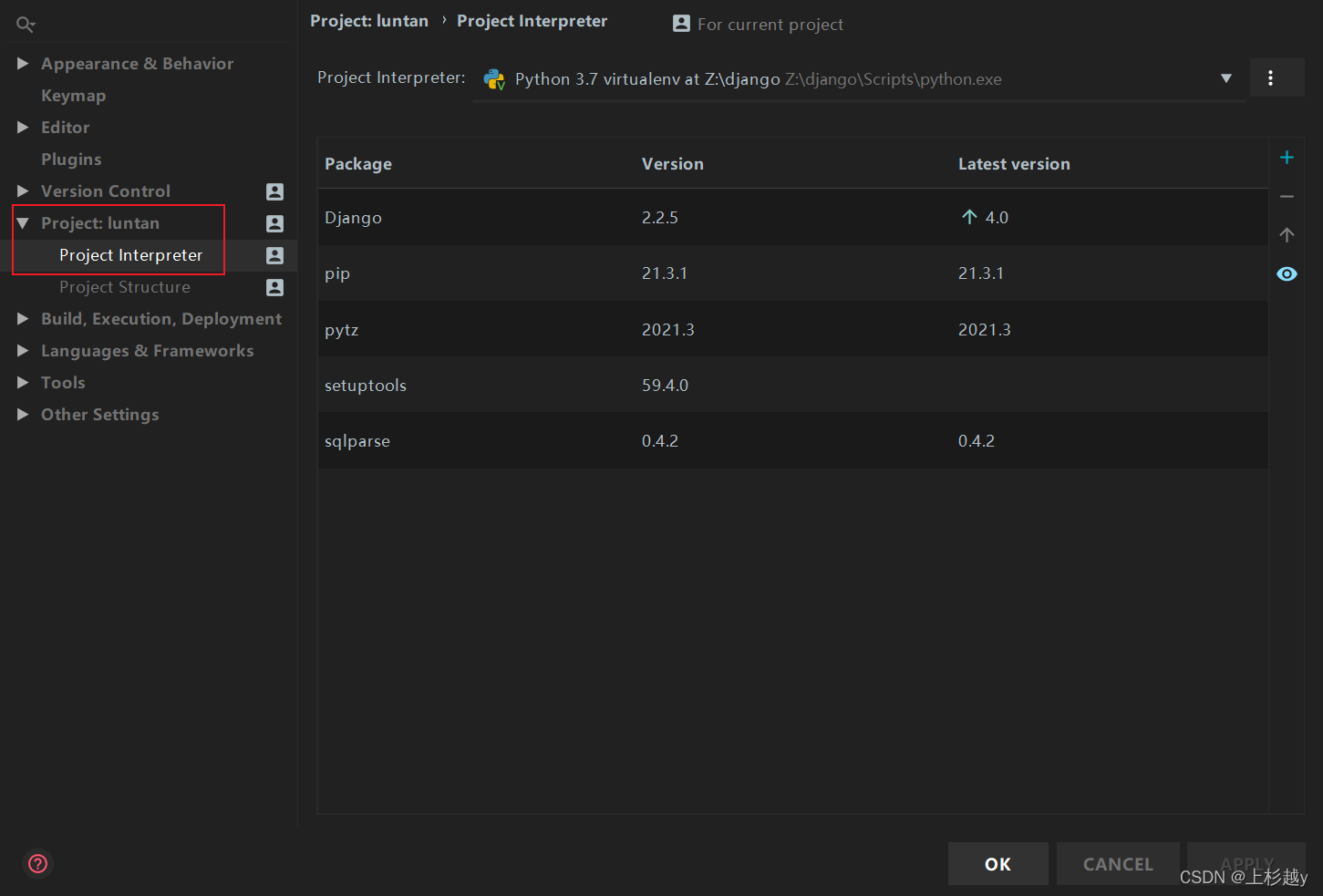1323x896 pixels.
Task: Click the OK button
Action: pyautogui.click(x=997, y=864)
